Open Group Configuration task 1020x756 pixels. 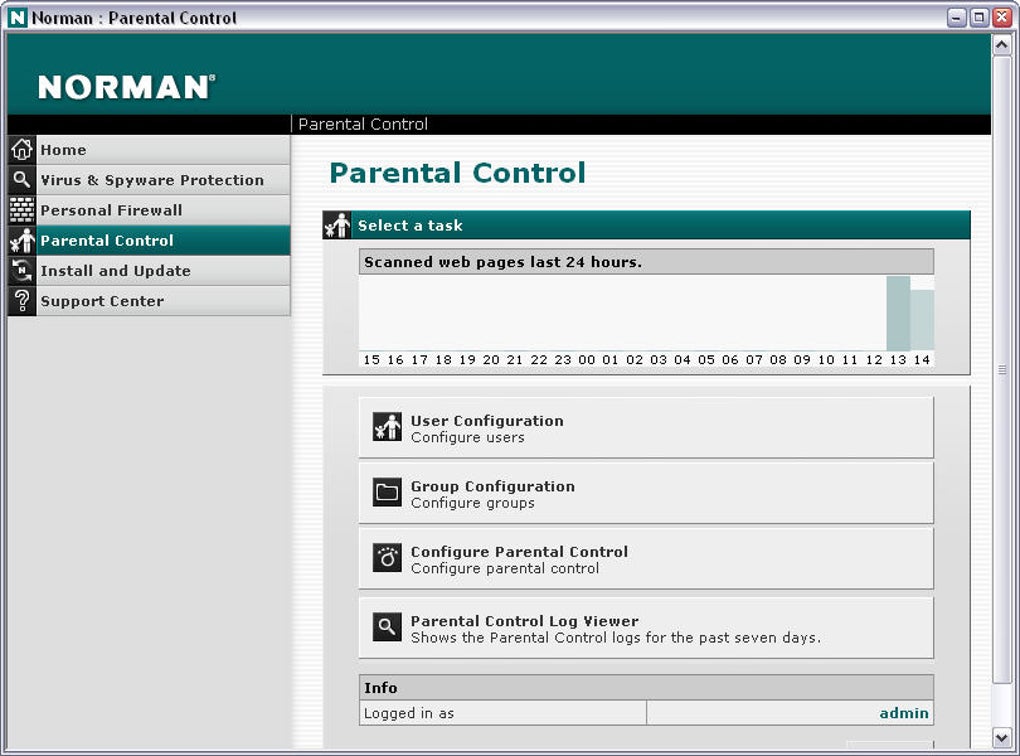coord(646,493)
